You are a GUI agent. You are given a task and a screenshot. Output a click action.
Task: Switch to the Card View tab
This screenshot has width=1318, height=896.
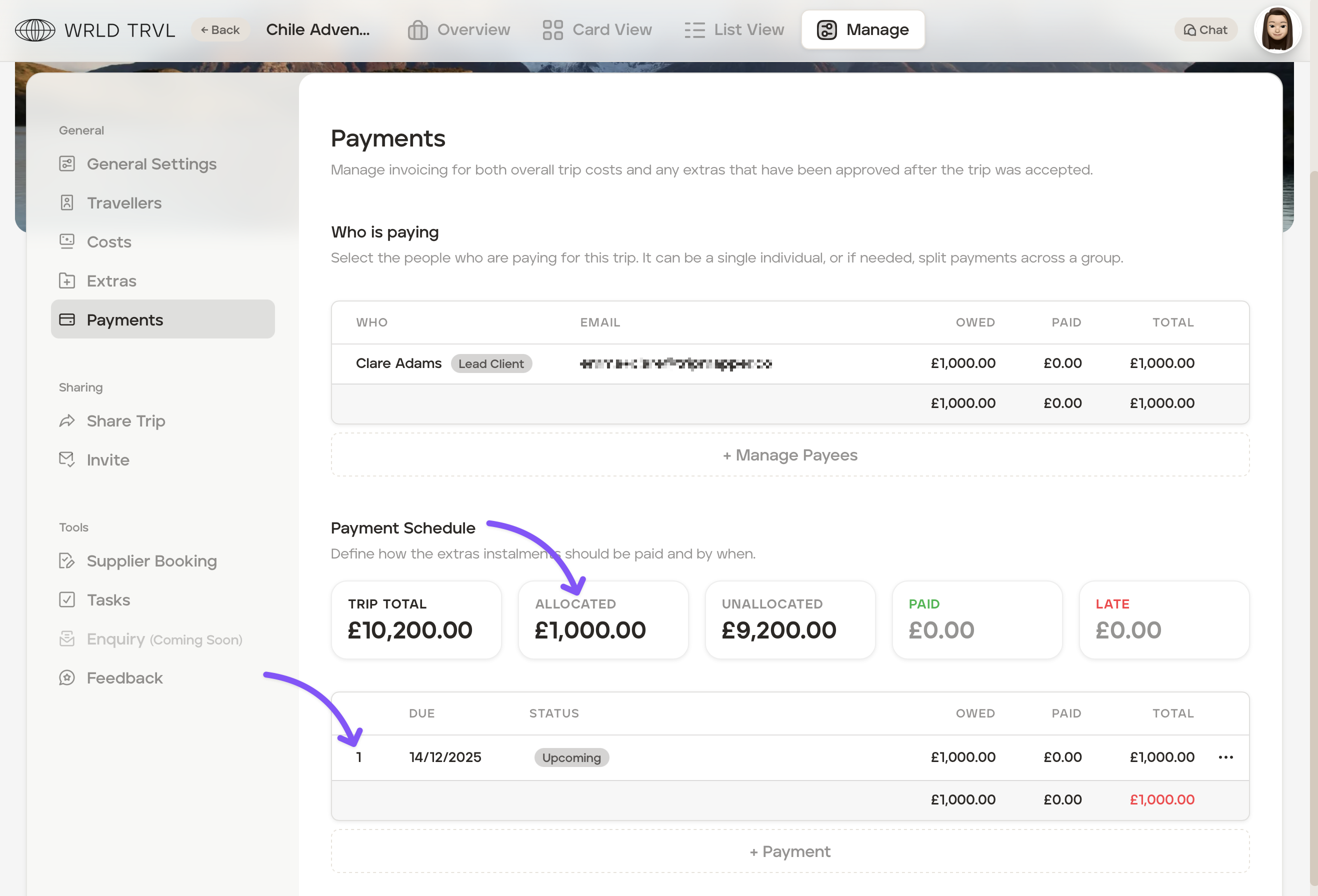[x=597, y=30]
